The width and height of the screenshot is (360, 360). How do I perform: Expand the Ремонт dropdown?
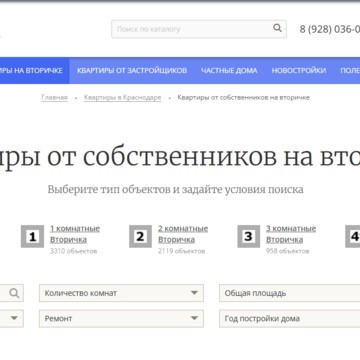[x=121, y=318]
